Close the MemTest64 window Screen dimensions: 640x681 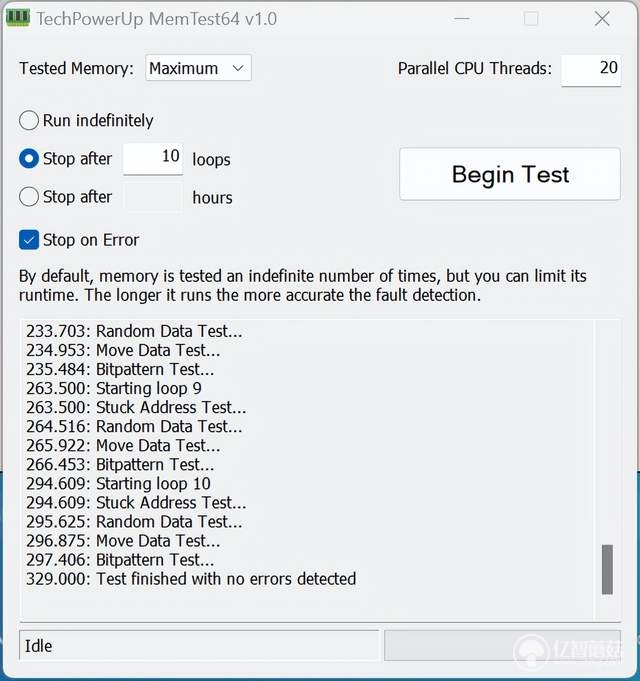tap(602, 19)
